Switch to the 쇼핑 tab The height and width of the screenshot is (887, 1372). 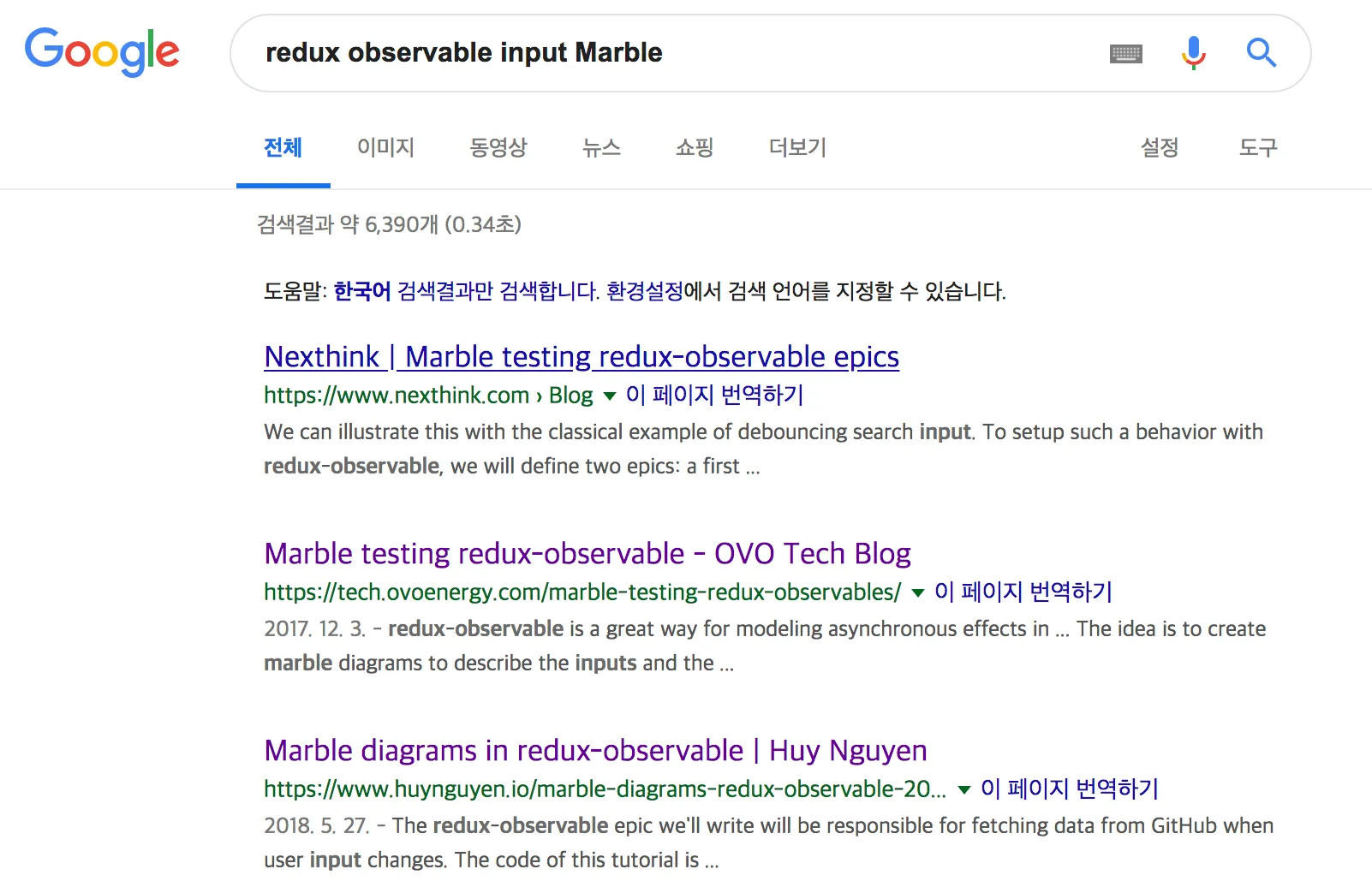tap(695, 147)
